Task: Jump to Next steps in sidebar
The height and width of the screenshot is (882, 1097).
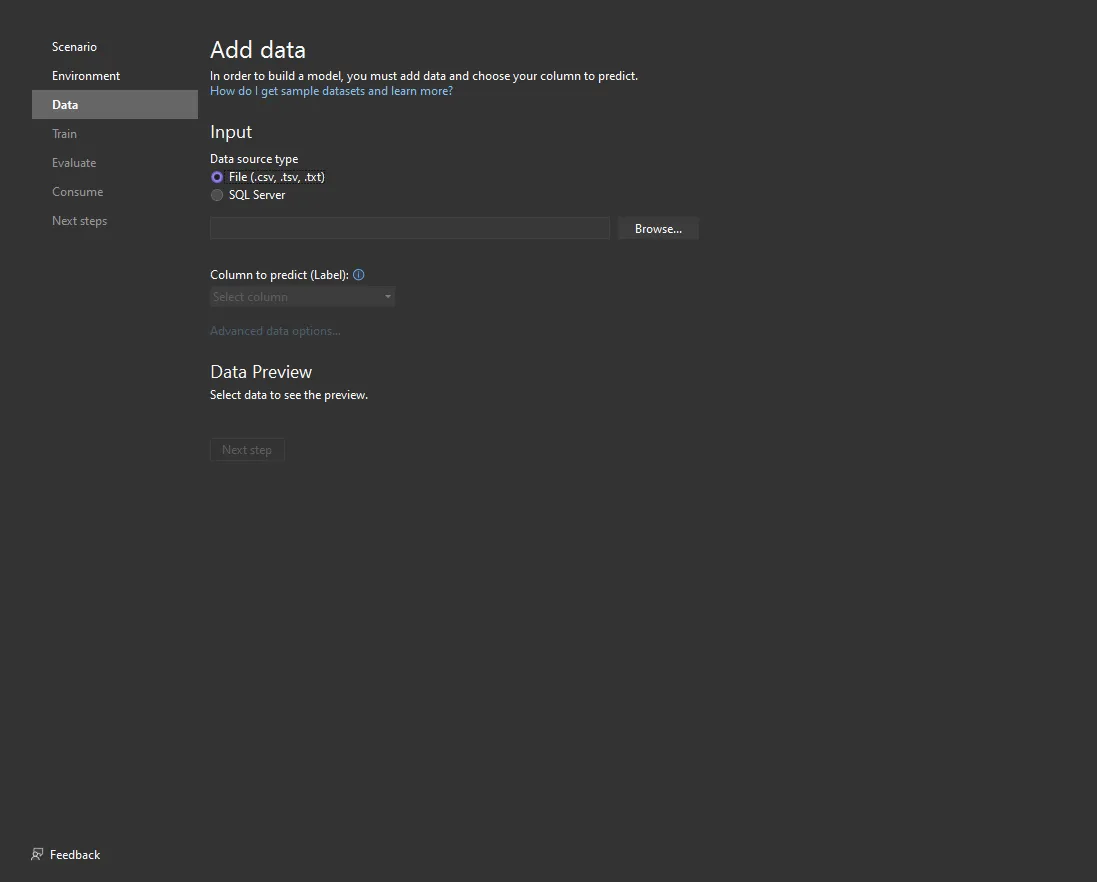Action: [x=79, y=221]
